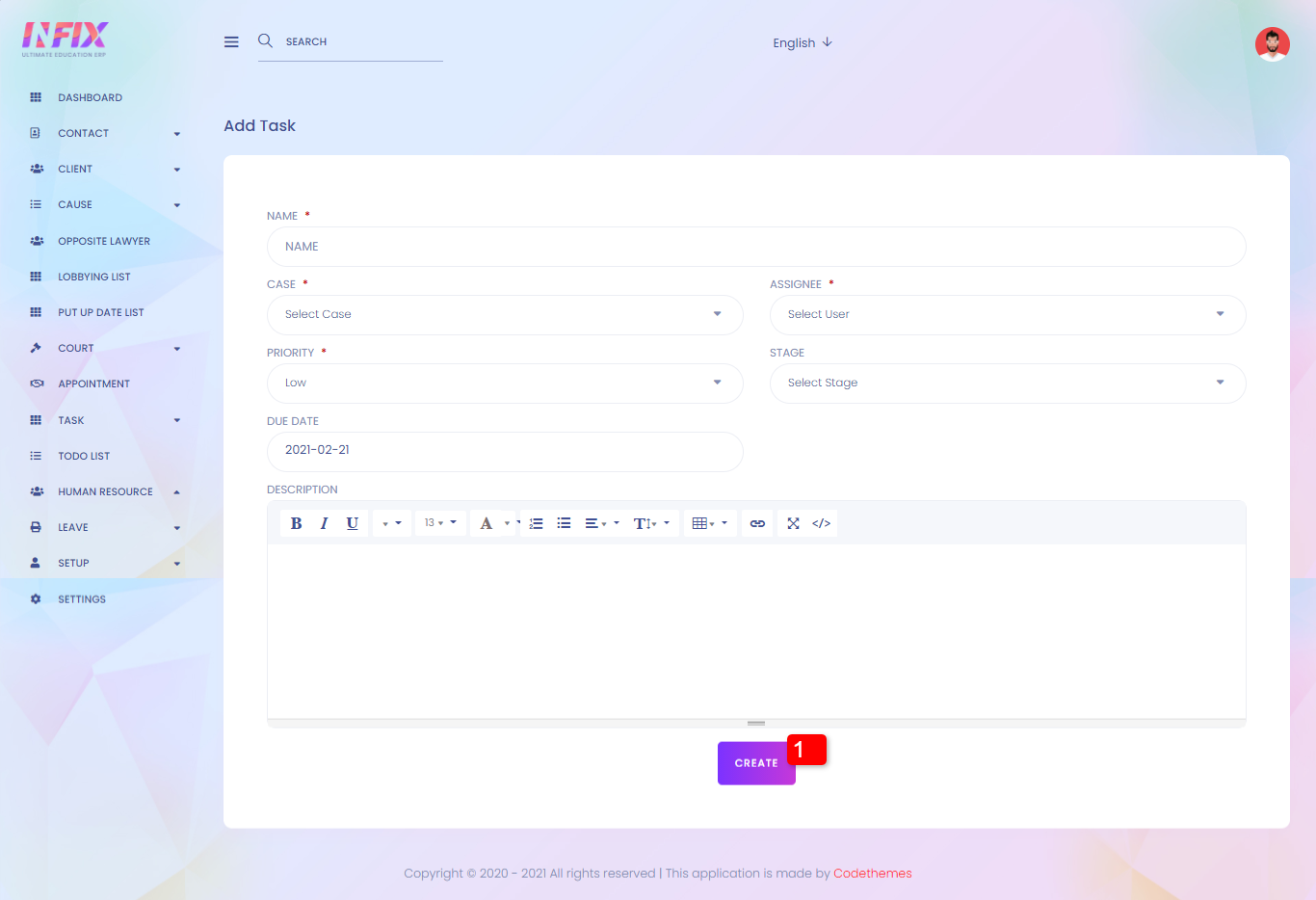This screenshot has width=1316, height=900.
Task: Open the Priority dropdown showing Low
Action: pyautogui.click(x=504, y=384)
